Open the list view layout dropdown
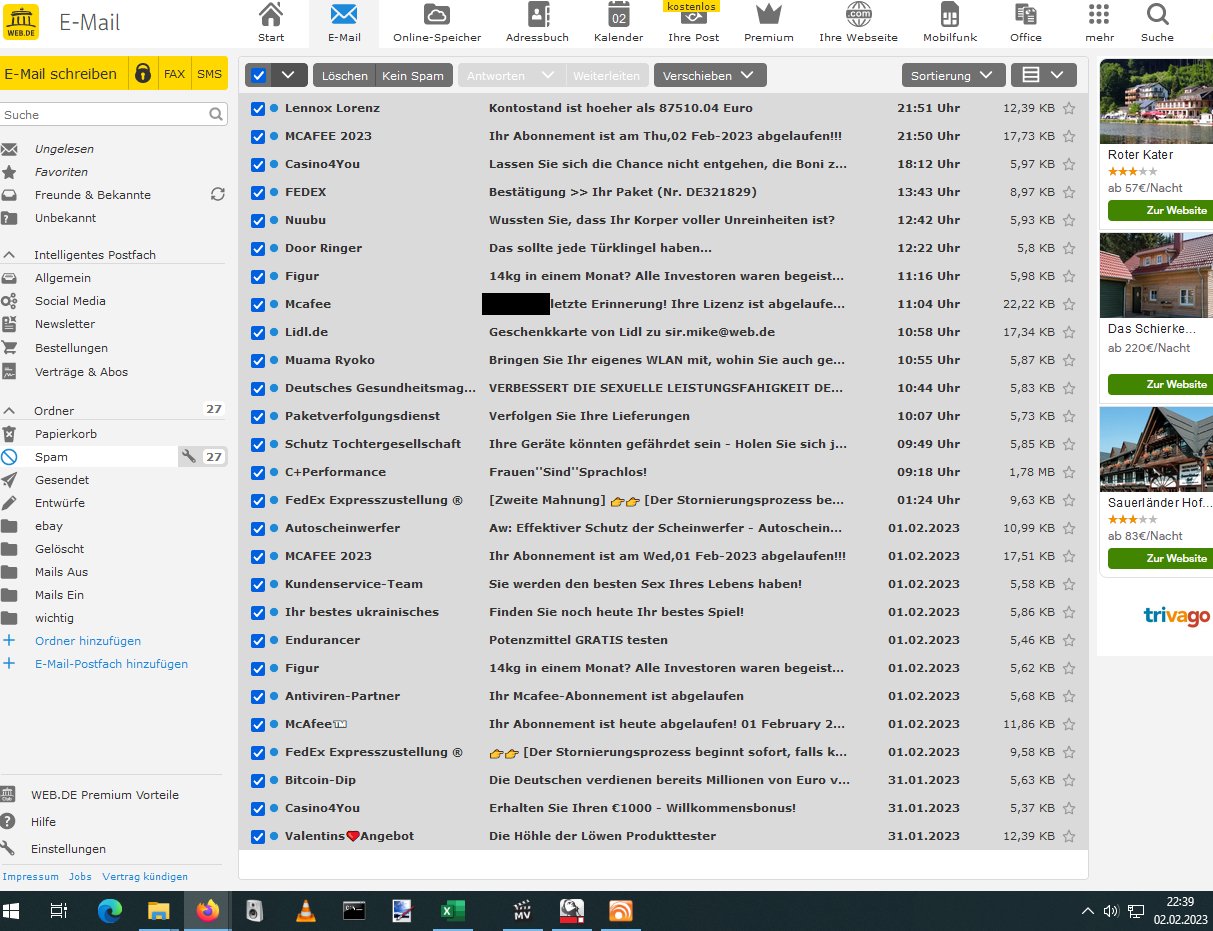1213x931 pixels. tap(1043, 75)
